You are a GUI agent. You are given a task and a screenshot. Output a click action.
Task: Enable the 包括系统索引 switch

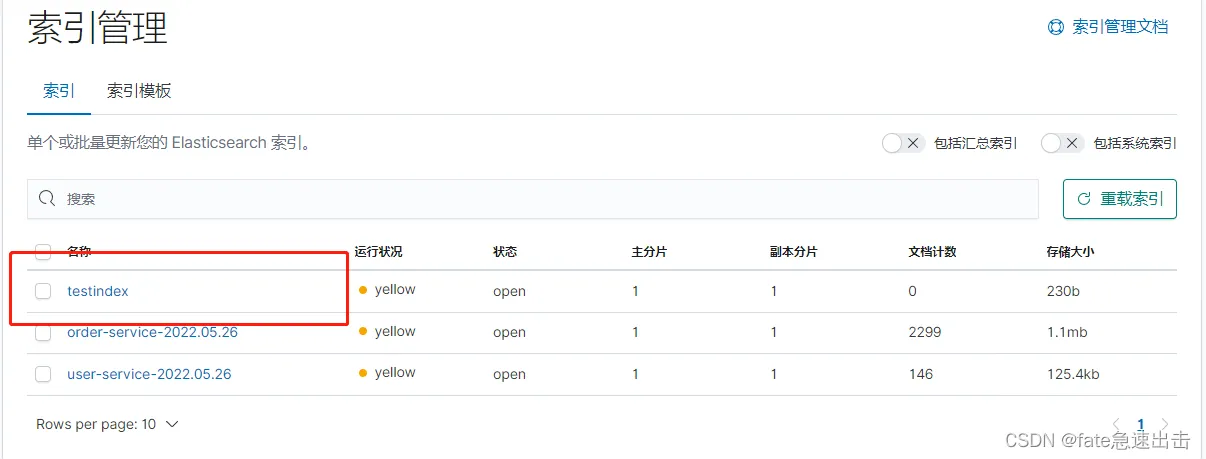[x=1062, y=143]
